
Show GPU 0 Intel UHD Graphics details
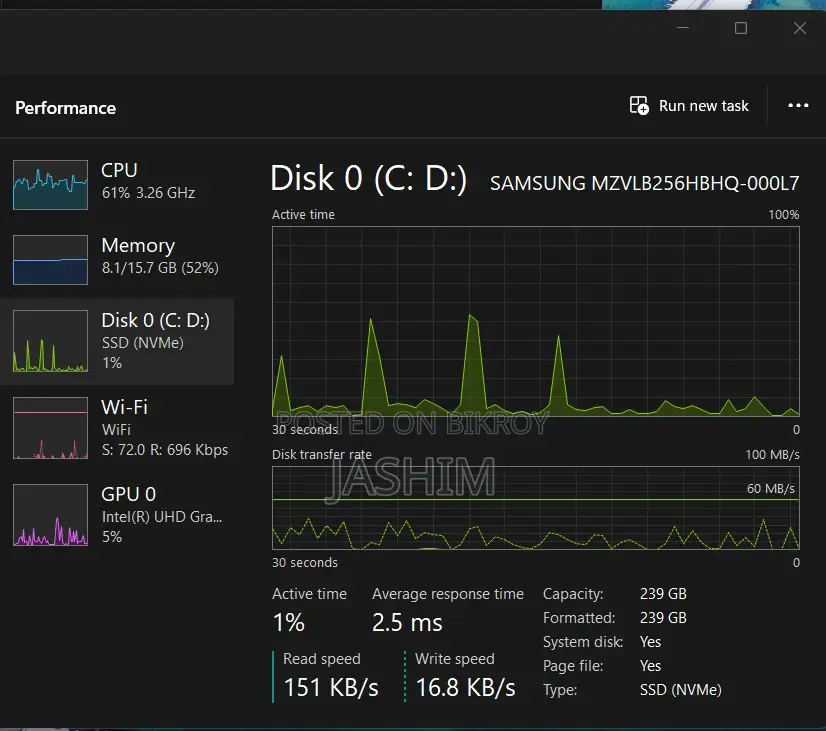117,515
